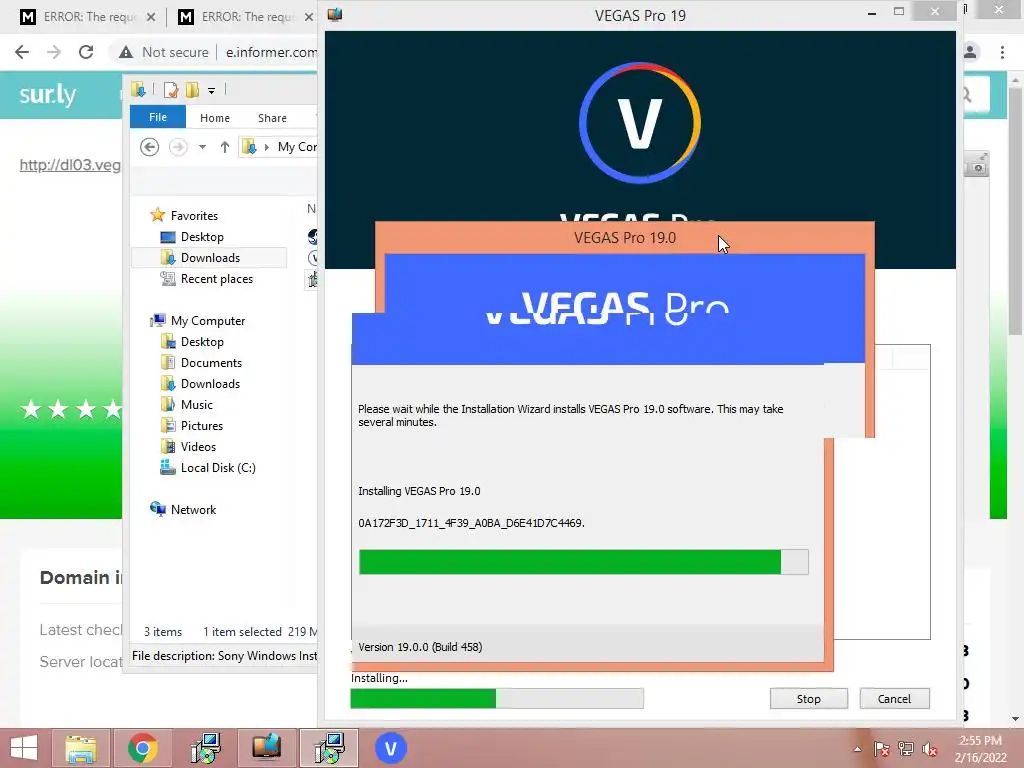Viewport: 1024px width, 768px height.
Task: Open recent locations dropdown in Explorer
Action: click(x=202, y=147)
